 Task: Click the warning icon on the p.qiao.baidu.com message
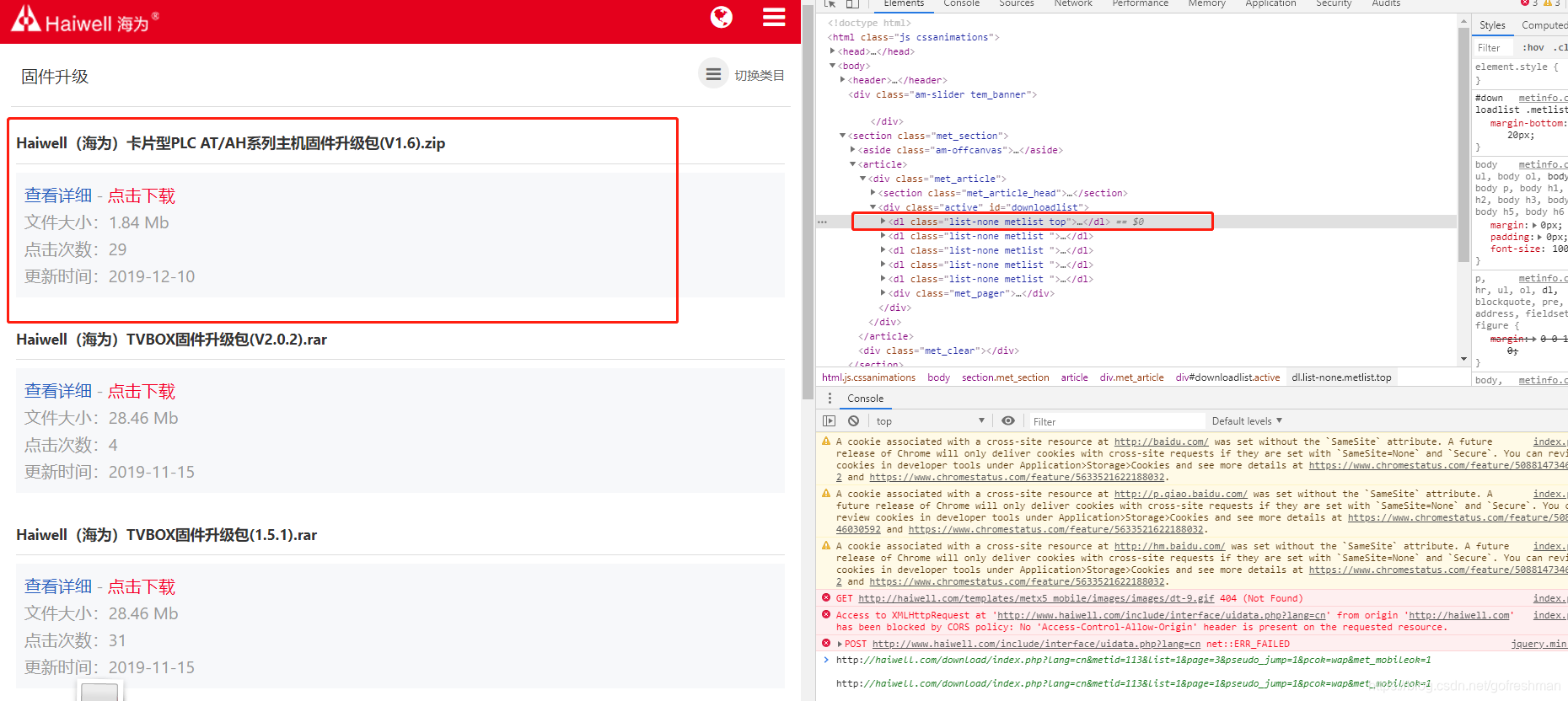tap(826, 494)
